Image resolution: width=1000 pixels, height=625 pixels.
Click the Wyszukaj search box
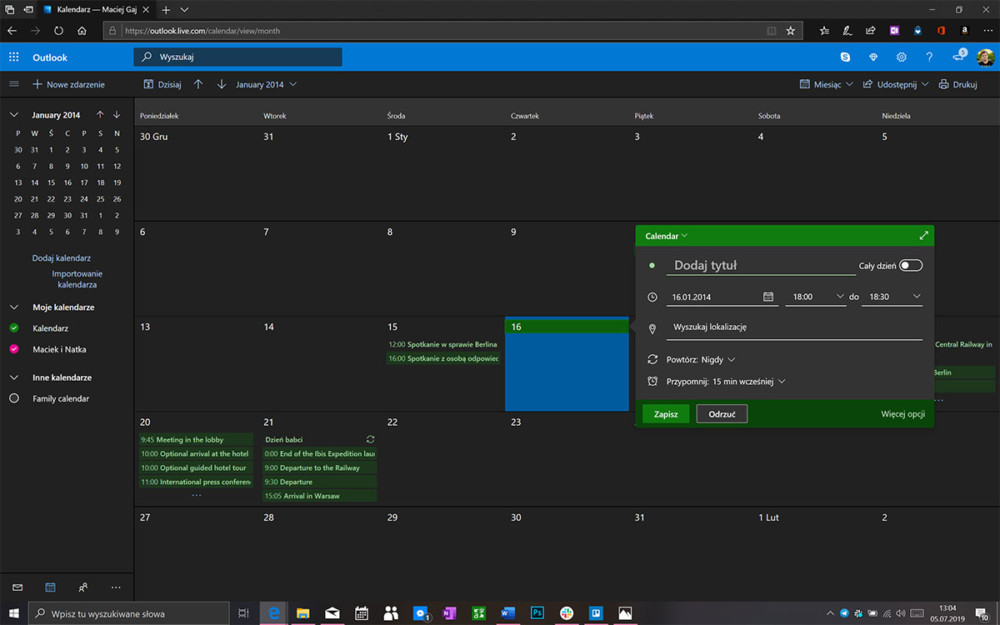237,57
